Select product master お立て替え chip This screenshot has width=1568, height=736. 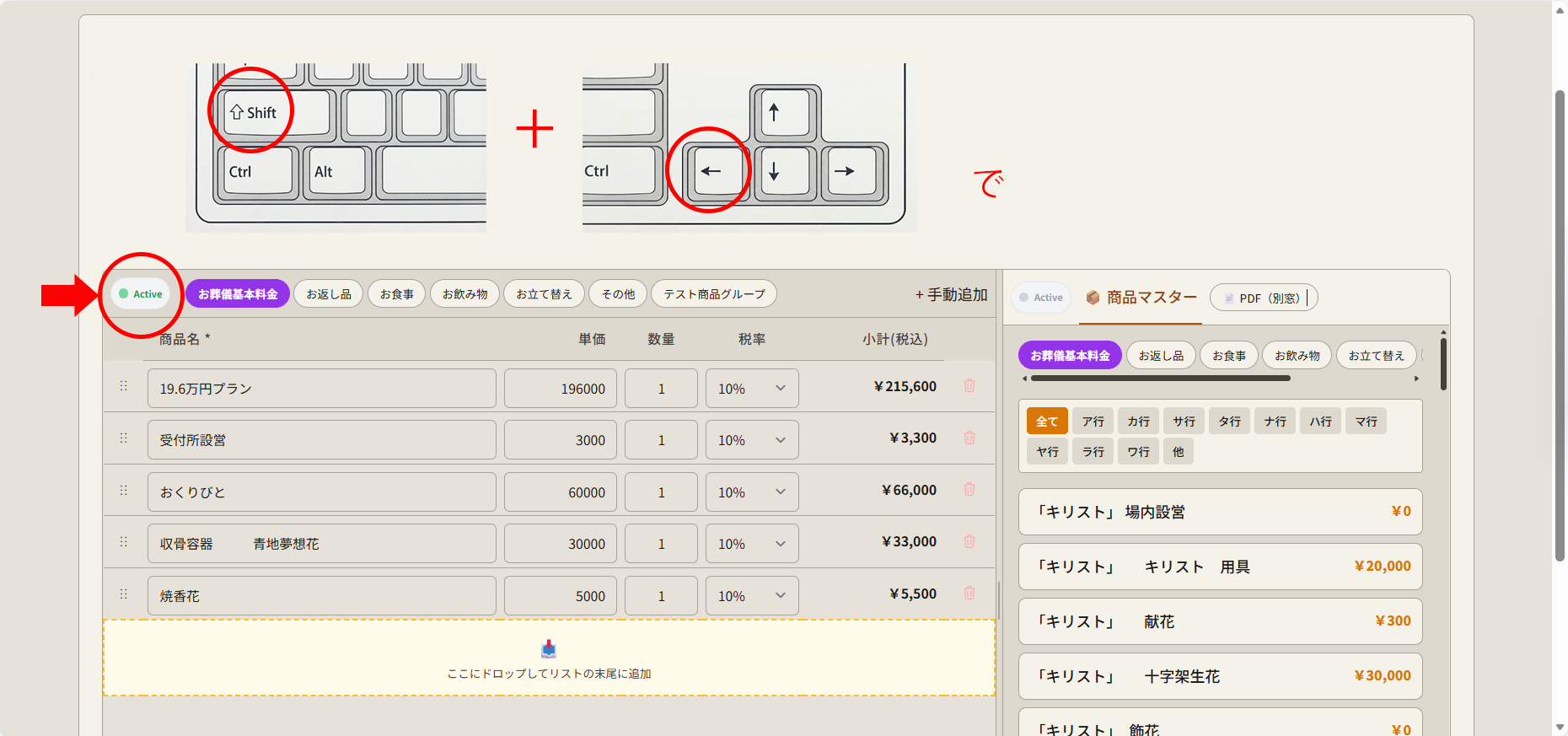[1376, 356]
